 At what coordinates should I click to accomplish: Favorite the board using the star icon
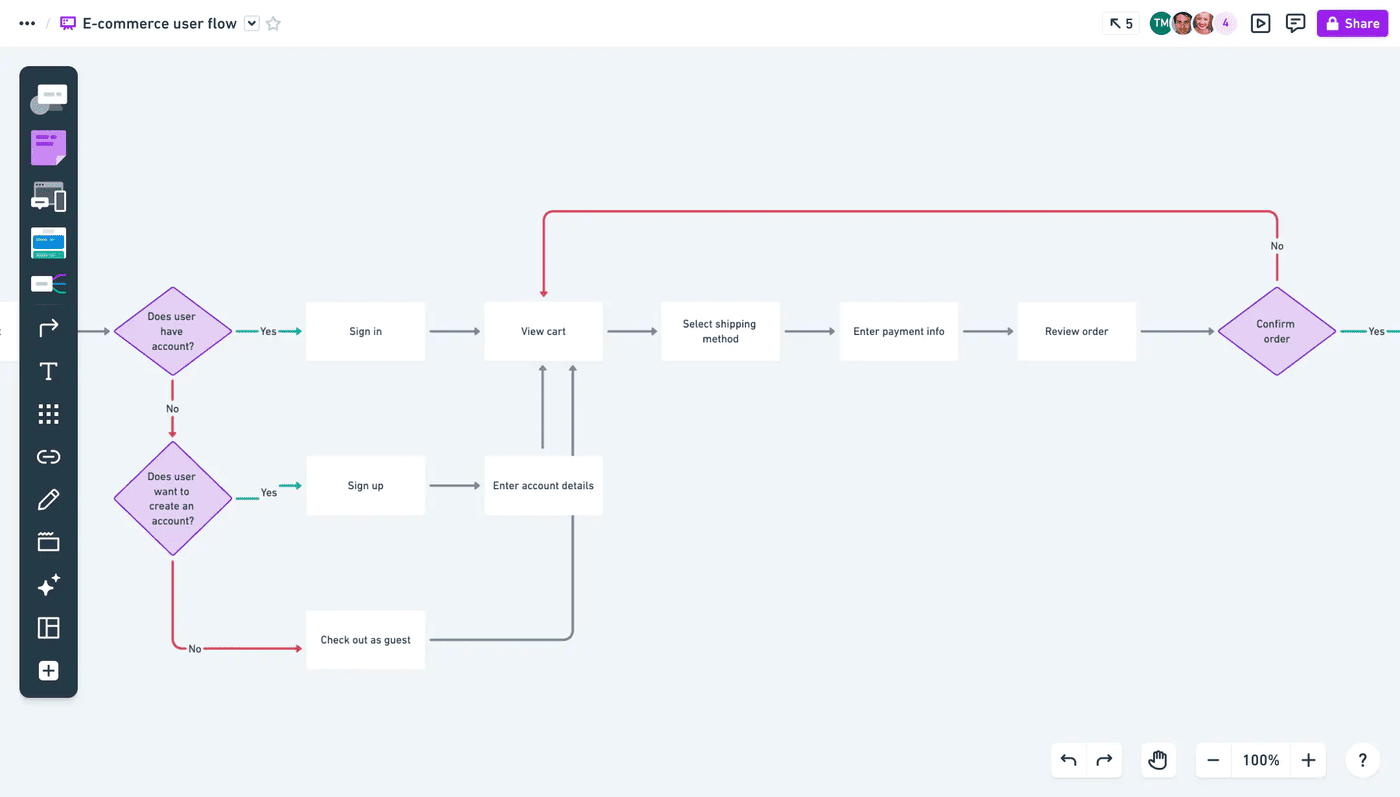(273, 22)
